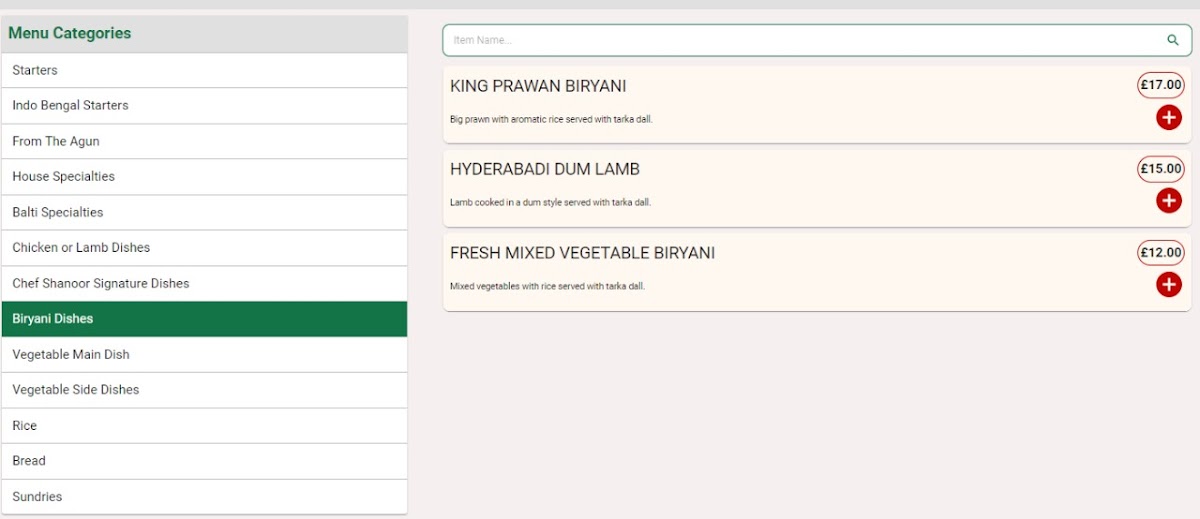The image size is (1200, 519).
Task: Add Fresh Mixed Vegetable Biryani plus icon
Action: 1168,284
